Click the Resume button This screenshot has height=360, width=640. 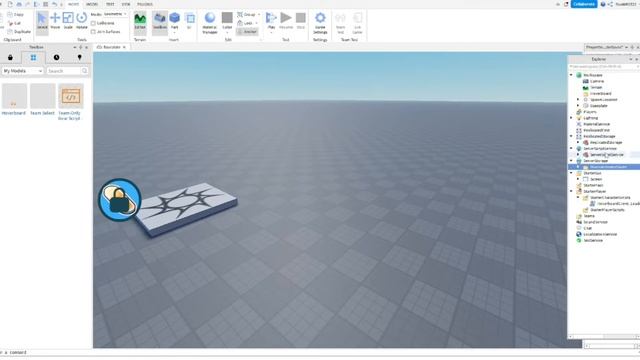click(286, 21)
